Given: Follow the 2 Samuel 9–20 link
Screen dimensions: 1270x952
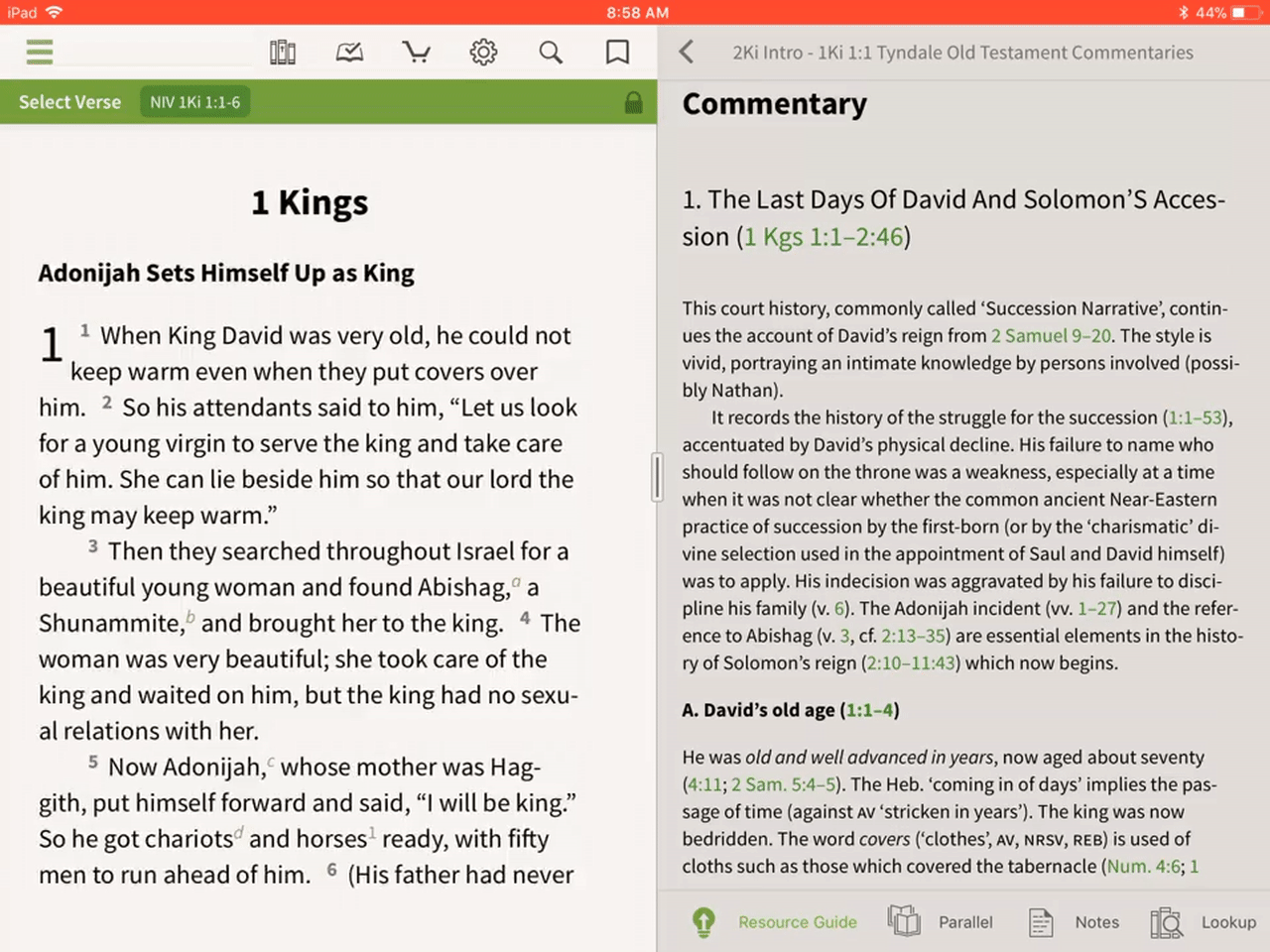Looking at the screenshot, I should pos(1051,336).
